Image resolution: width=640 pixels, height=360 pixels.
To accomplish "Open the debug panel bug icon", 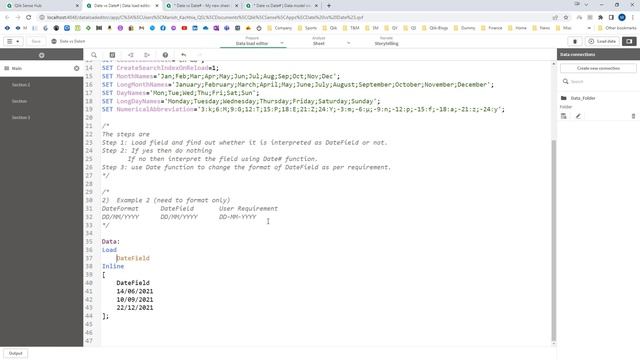I will (575, 41).
